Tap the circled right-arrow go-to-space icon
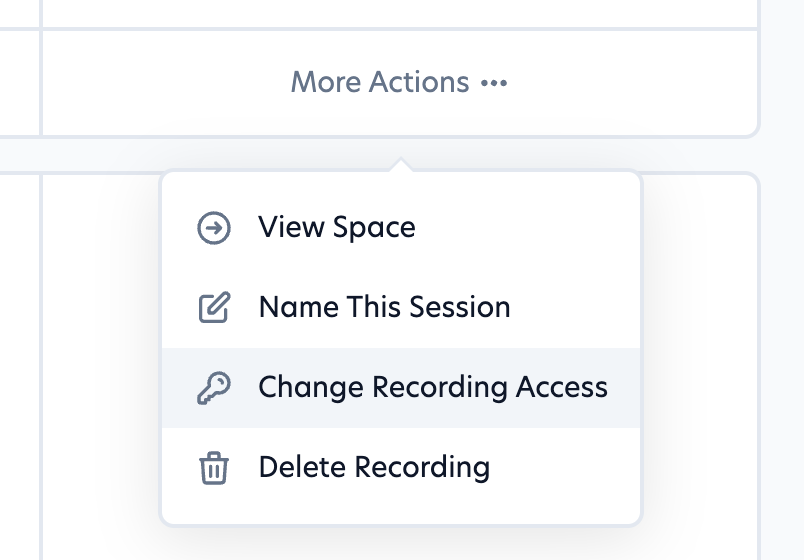The image size is (804, 560). click(x=214, y=228)
